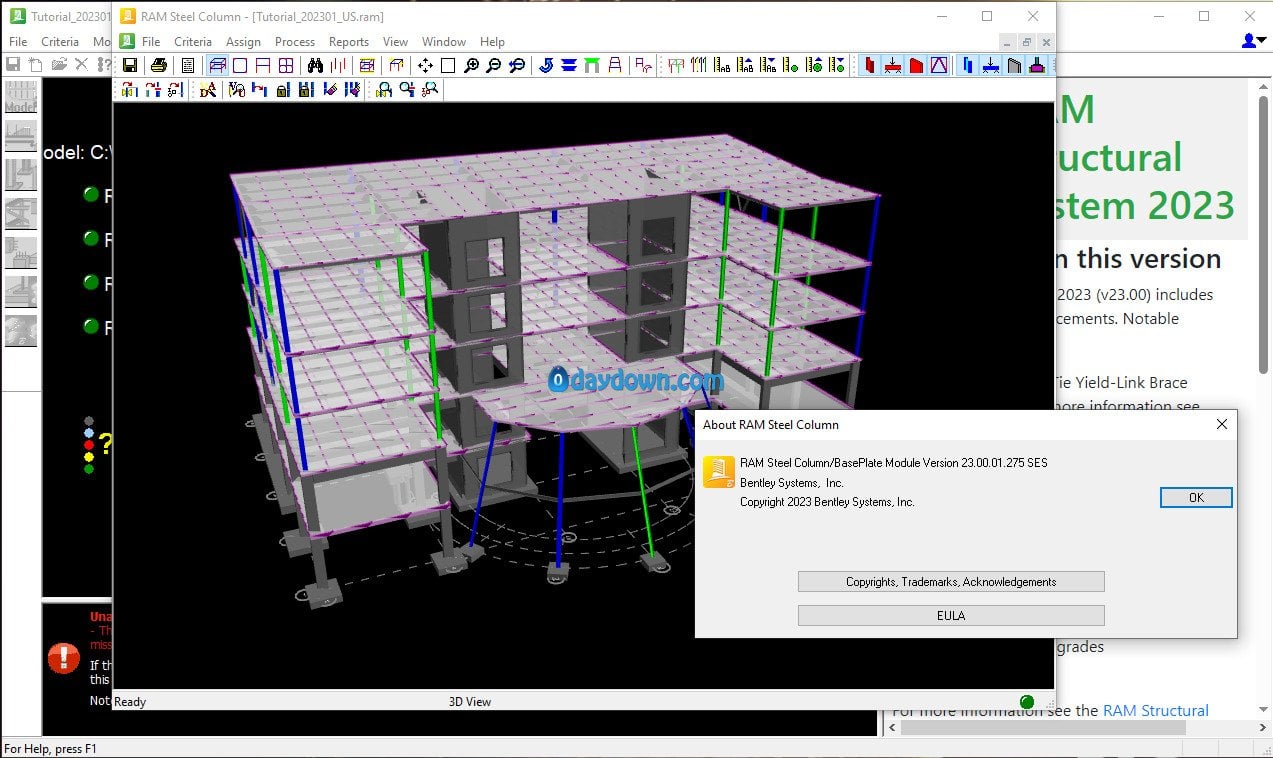Open the Criteria menu in the background window
This screenshot has width=1273, height=758.
pos(60,42)
